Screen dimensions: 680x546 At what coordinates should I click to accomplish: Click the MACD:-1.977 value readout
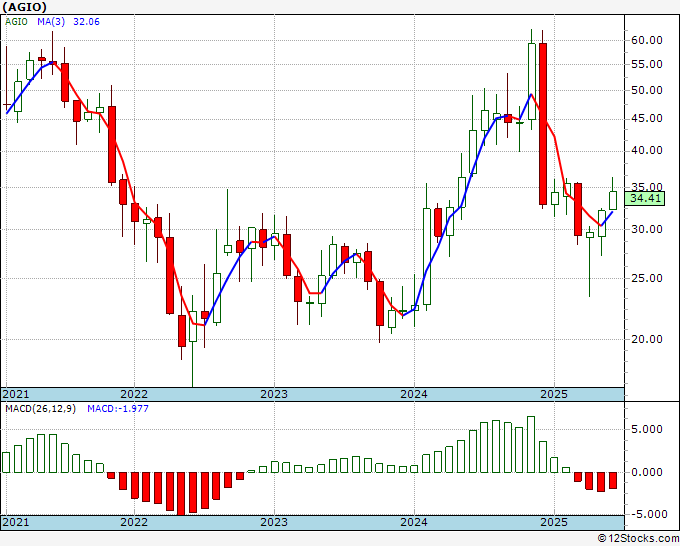[118, 409]
